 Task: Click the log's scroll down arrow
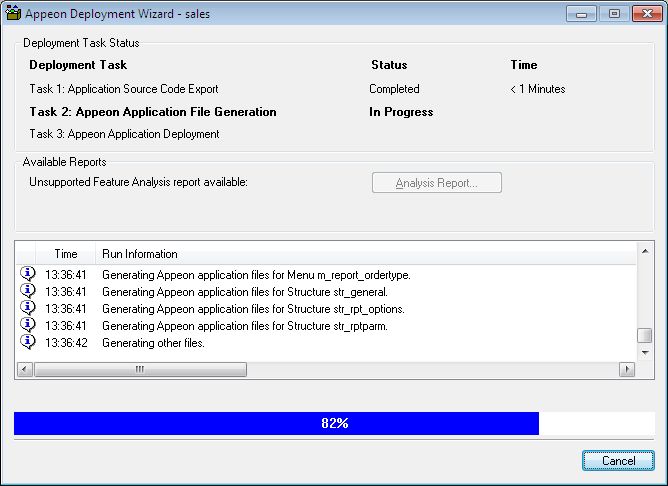(645, 353)
